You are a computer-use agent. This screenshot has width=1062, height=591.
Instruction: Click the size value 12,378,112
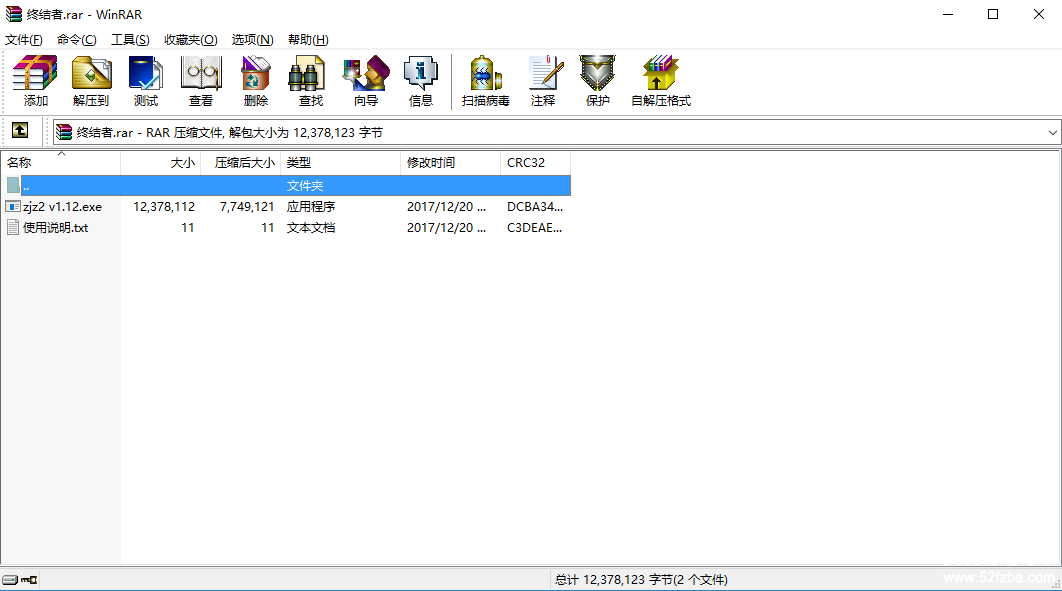[x=164, y=206]
